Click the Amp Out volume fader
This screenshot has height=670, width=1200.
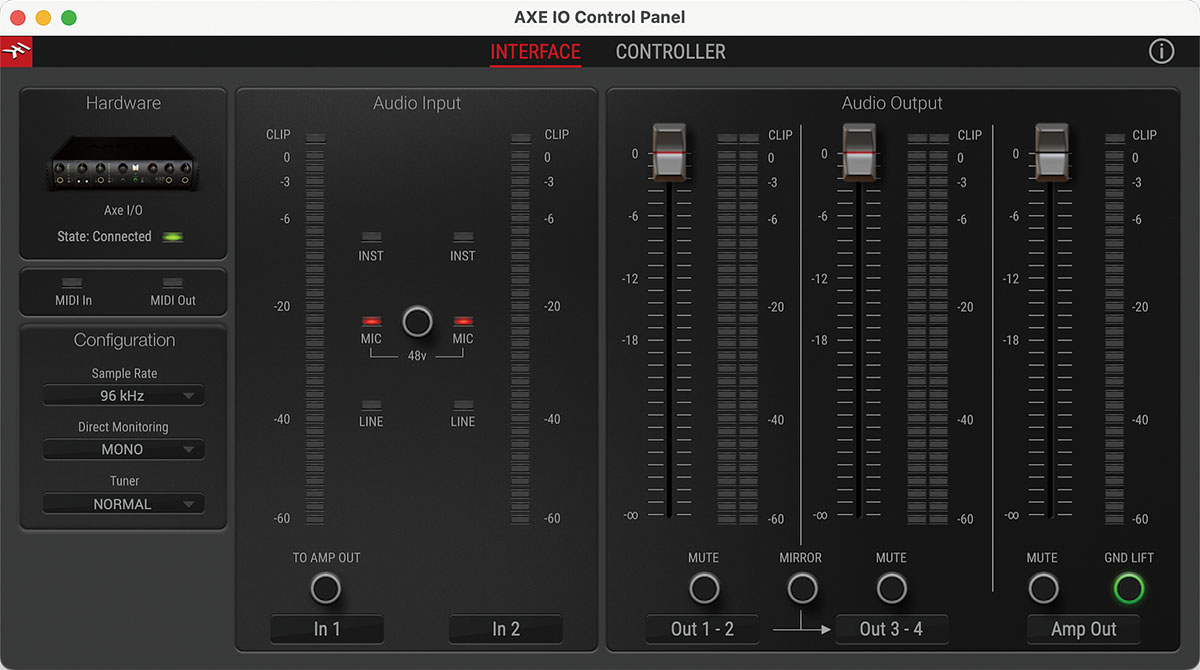[1051, 152]
